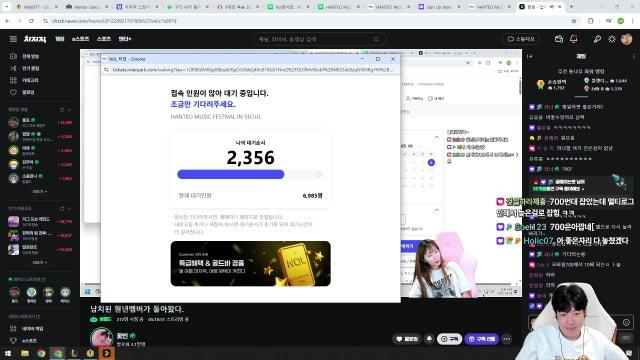This screenshot has height=360, width=640.
Task: Collapse the popular categories section chevron
Action: [x=69, y=209]
